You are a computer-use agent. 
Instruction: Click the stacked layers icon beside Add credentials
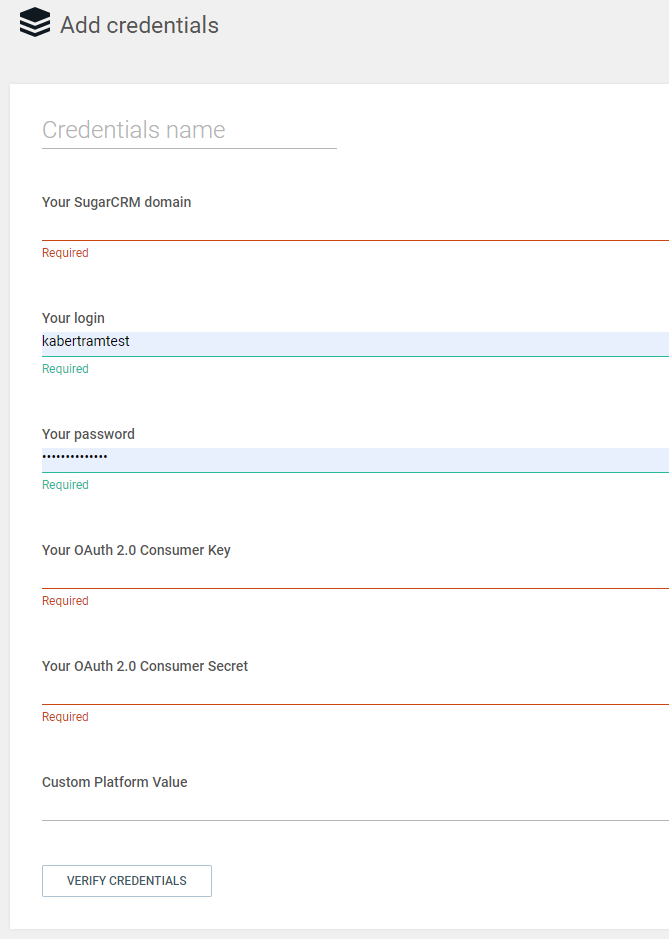(34, 24)
